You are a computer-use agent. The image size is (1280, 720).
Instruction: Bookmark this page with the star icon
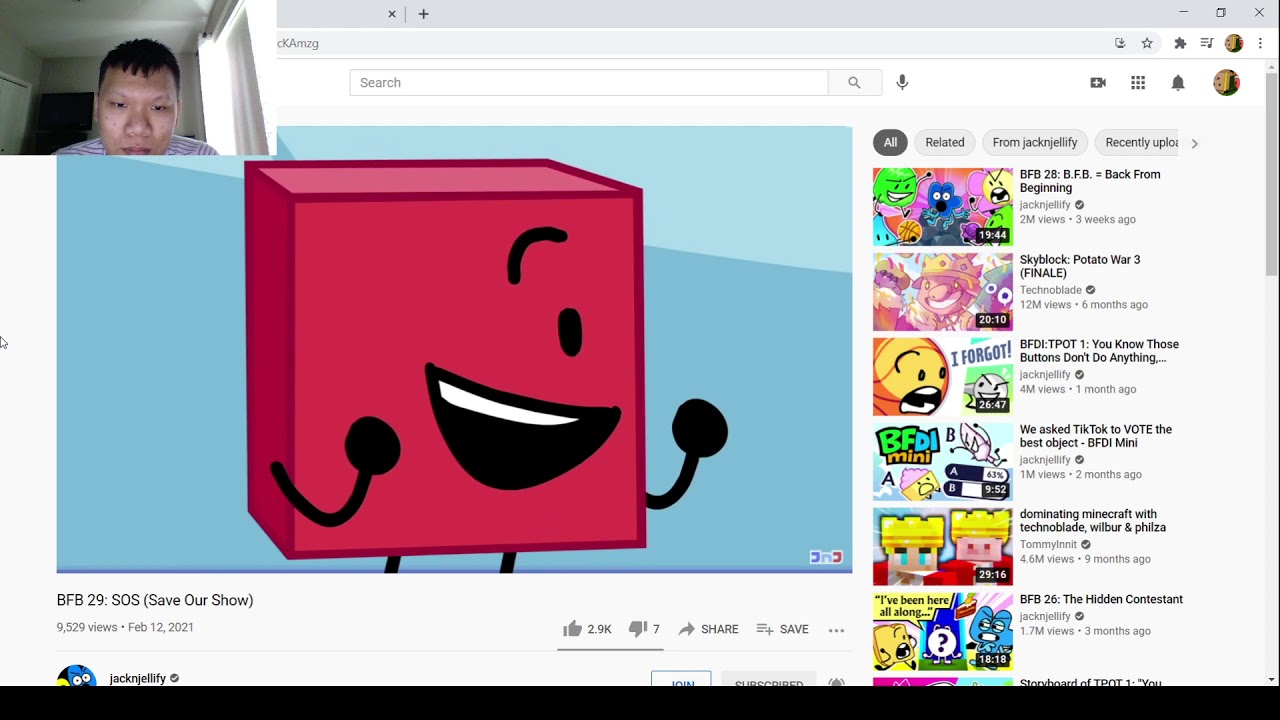[1147, 43]
